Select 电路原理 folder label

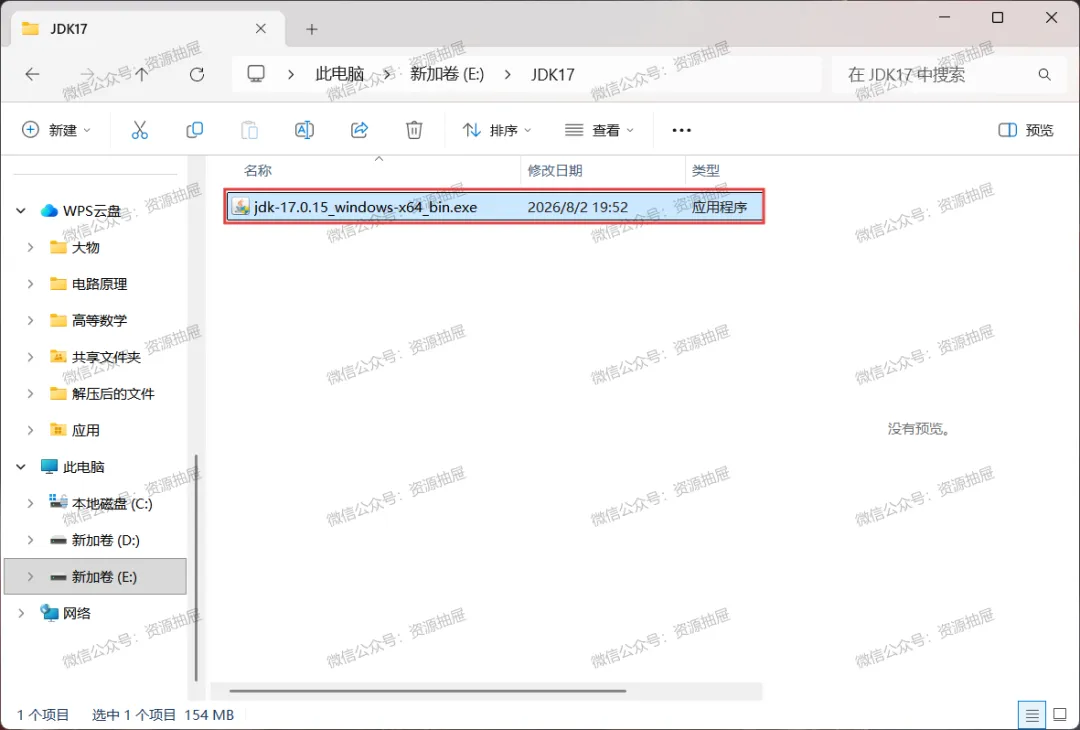click(x=99, y=284)
